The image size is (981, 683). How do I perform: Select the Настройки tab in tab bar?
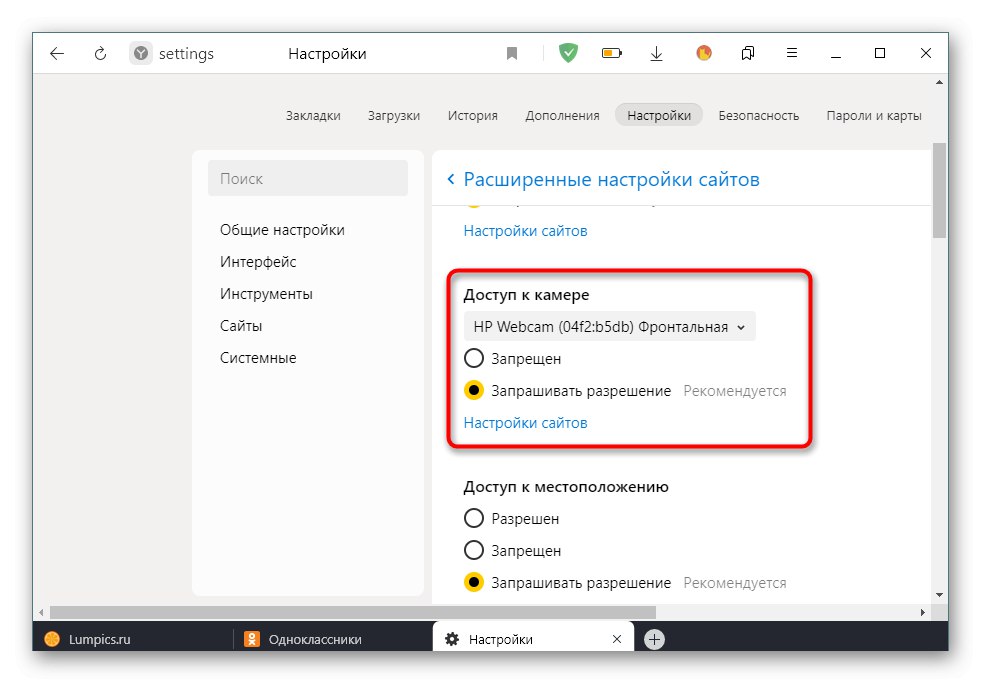pyautogui.click(x=533, y=639)
